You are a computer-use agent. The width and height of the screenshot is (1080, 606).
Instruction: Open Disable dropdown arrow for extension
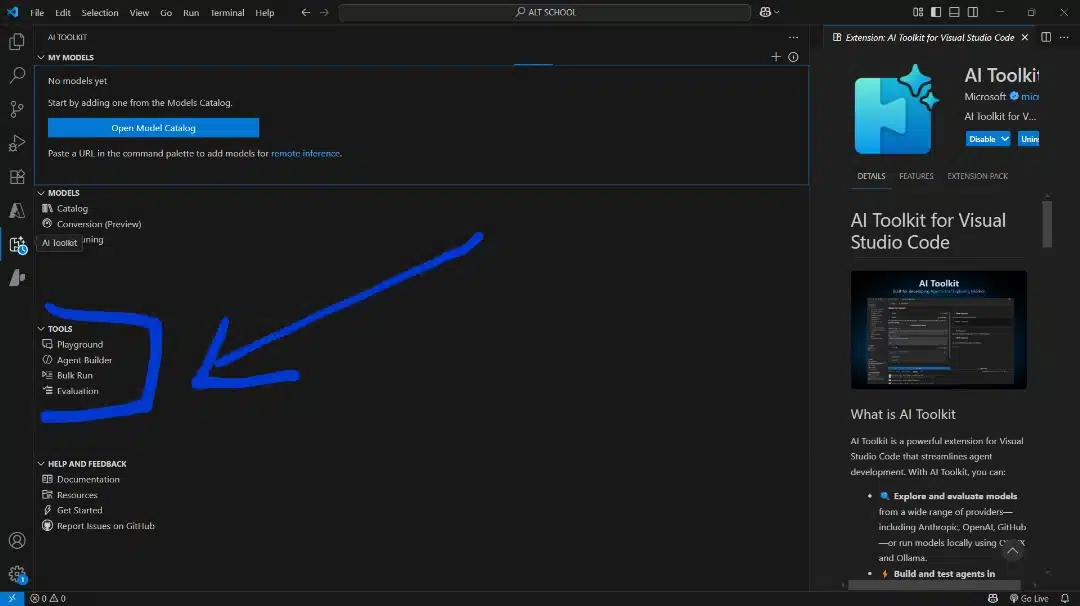[x=1005, y=139]
